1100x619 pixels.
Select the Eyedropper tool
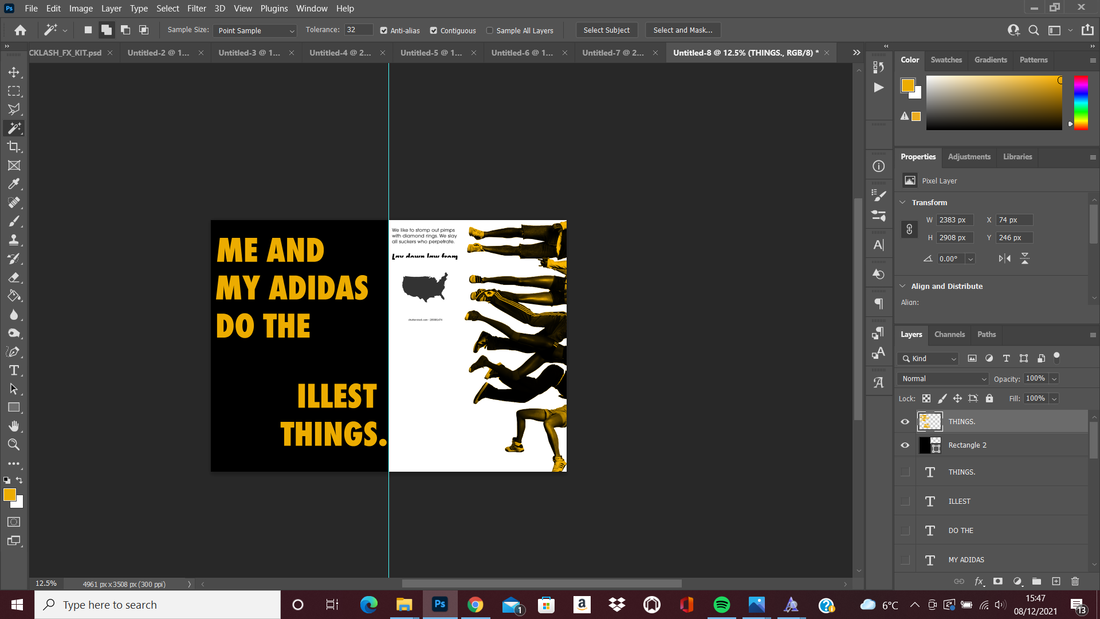pyautogui.click(x=14, y=184)
